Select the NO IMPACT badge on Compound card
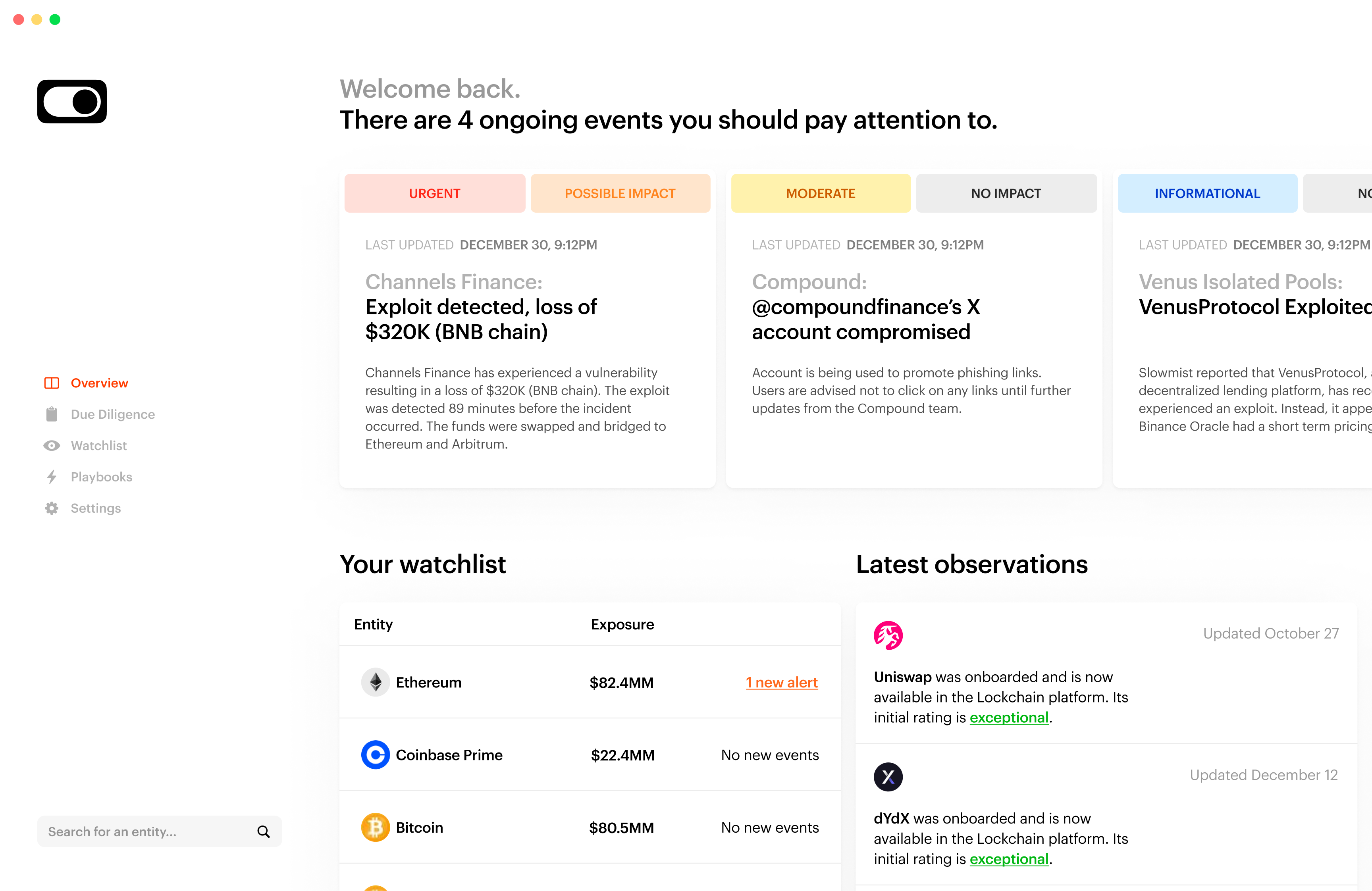The width and height of the screenshot is (1372, 891). pos(1006,194)
